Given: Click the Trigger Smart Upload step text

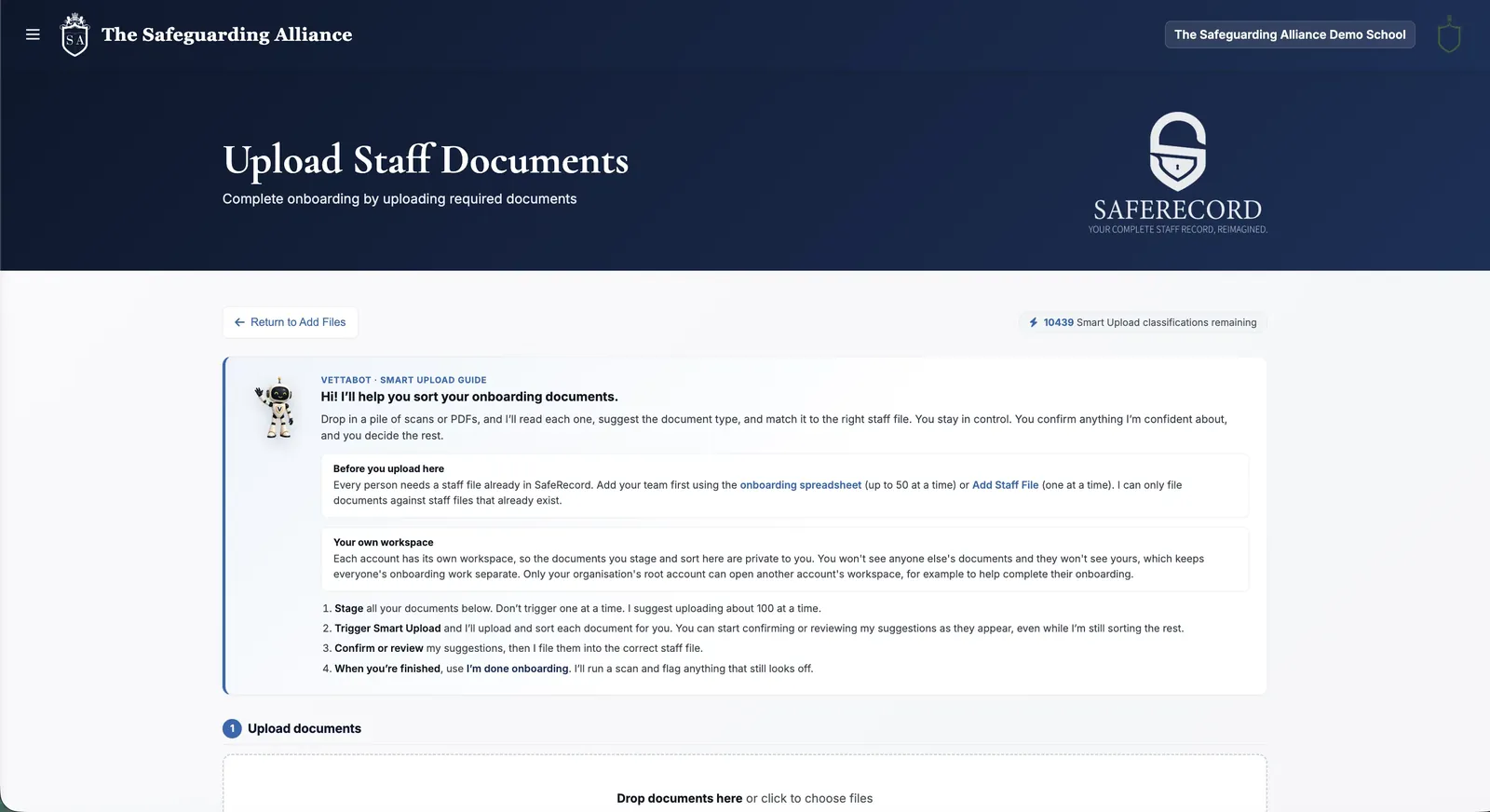Looking at the screenshot, I should point(387,629).
